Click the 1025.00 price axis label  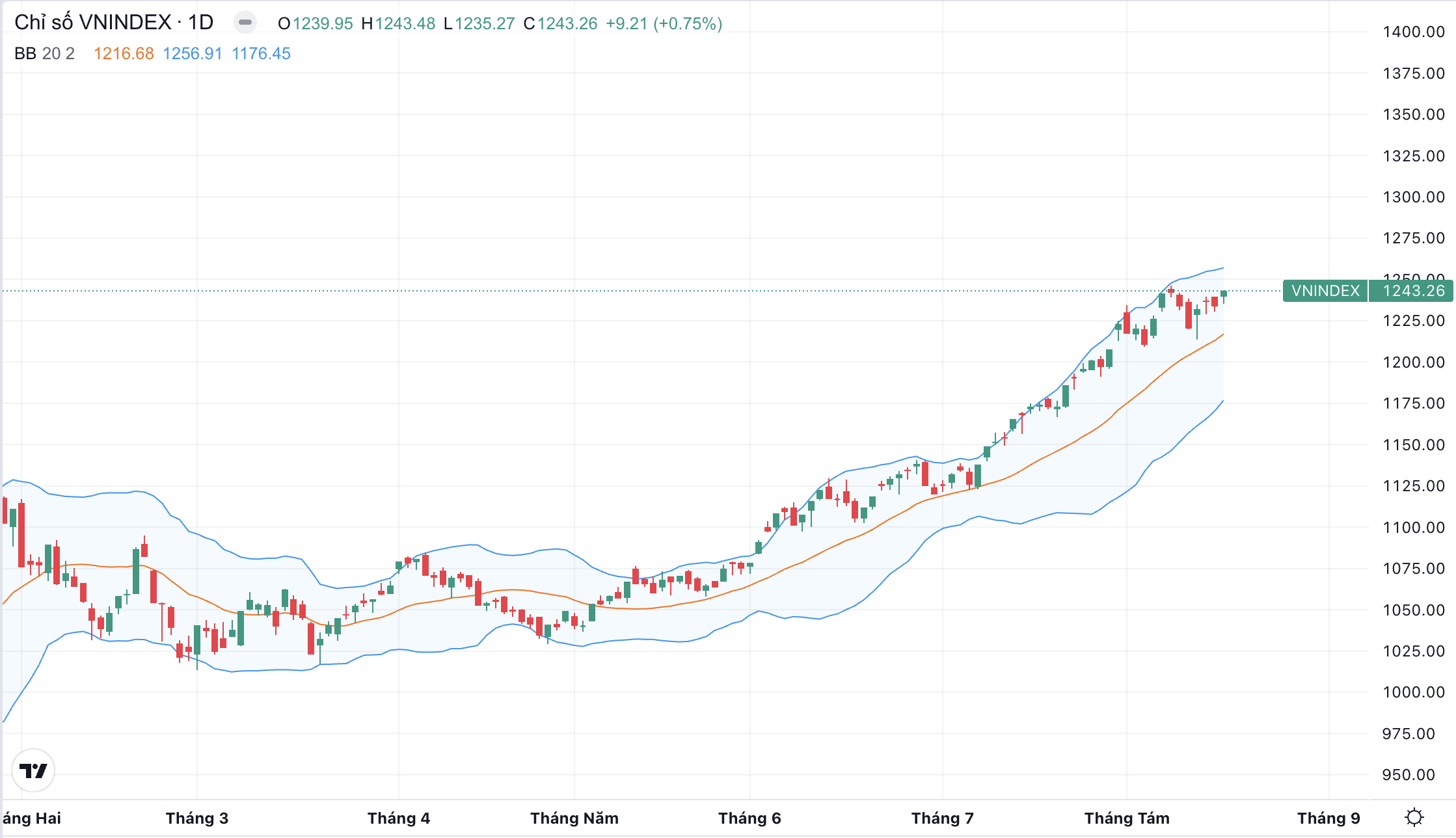point(1414,651)
